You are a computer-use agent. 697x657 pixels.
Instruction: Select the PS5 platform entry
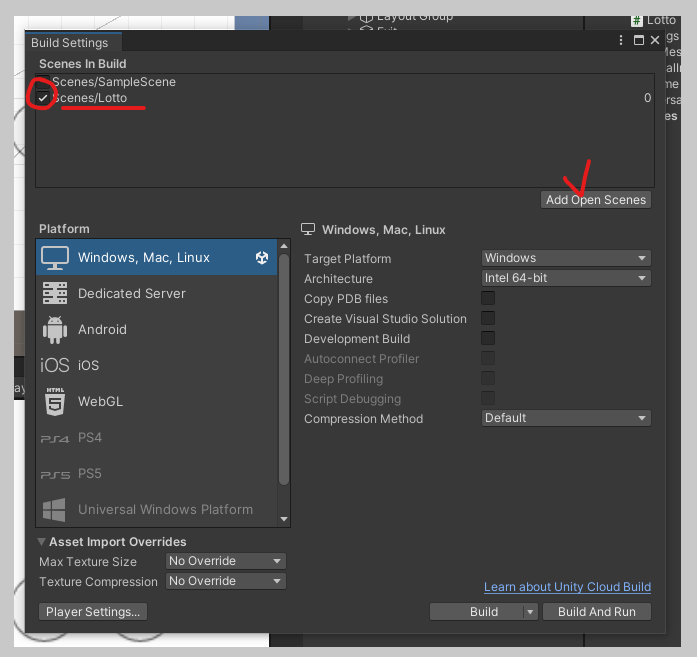(156, 473)
